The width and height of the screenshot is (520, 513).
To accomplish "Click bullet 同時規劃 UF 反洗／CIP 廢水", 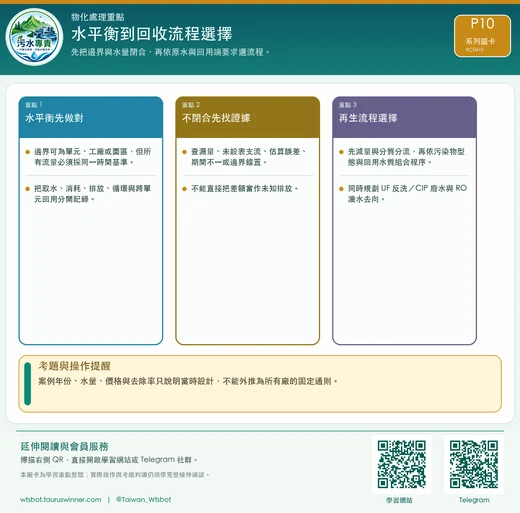I will pos(407,194).
